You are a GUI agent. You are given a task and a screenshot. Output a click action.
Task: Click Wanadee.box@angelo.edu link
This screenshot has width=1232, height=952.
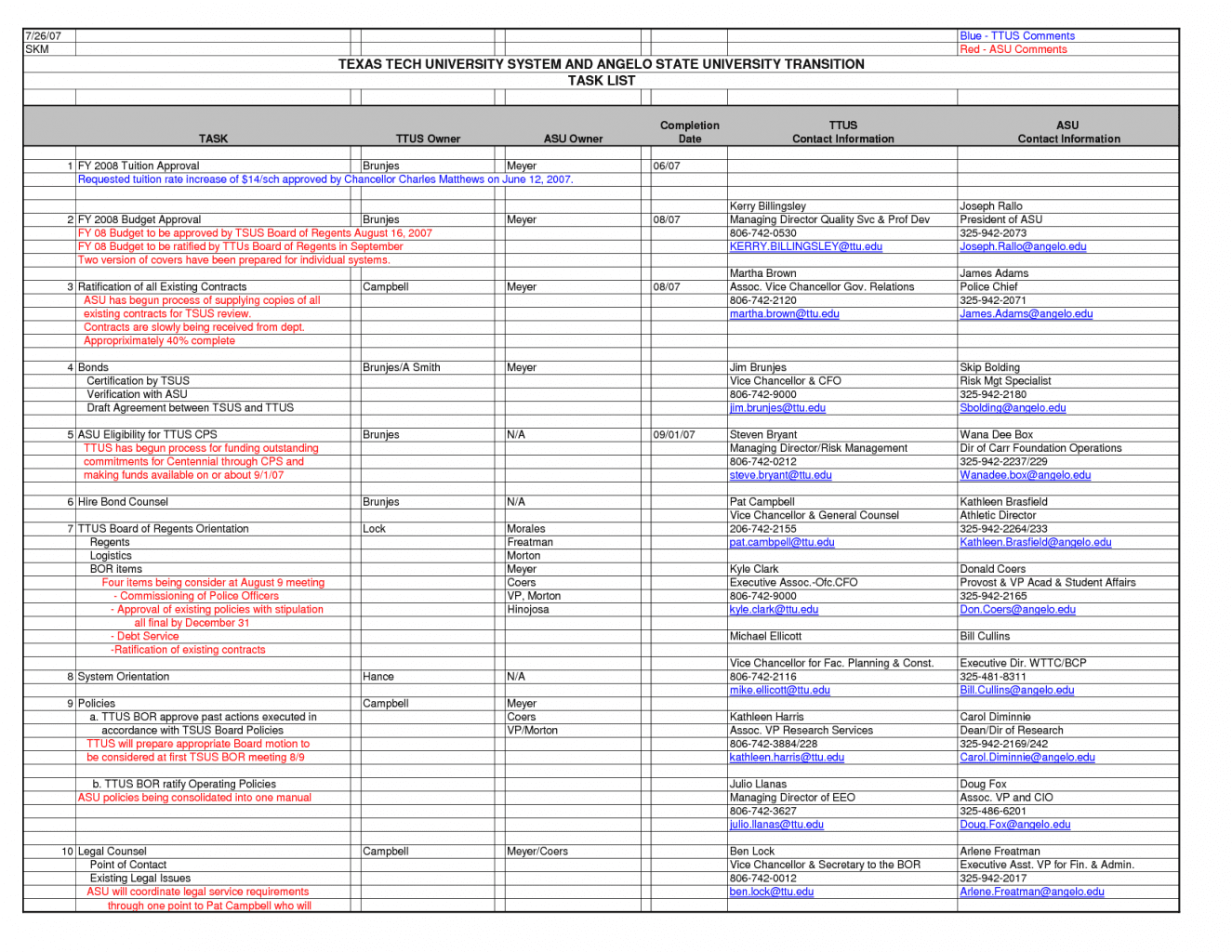click(x=1026, y=475)
